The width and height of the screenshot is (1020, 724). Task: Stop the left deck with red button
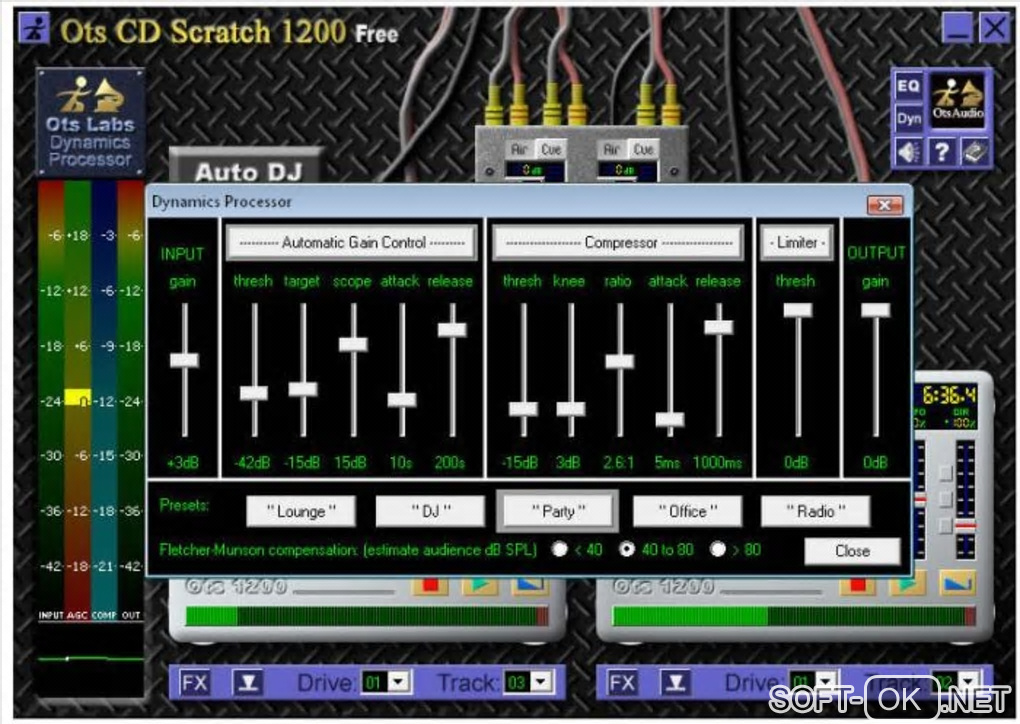coord(430,585)
